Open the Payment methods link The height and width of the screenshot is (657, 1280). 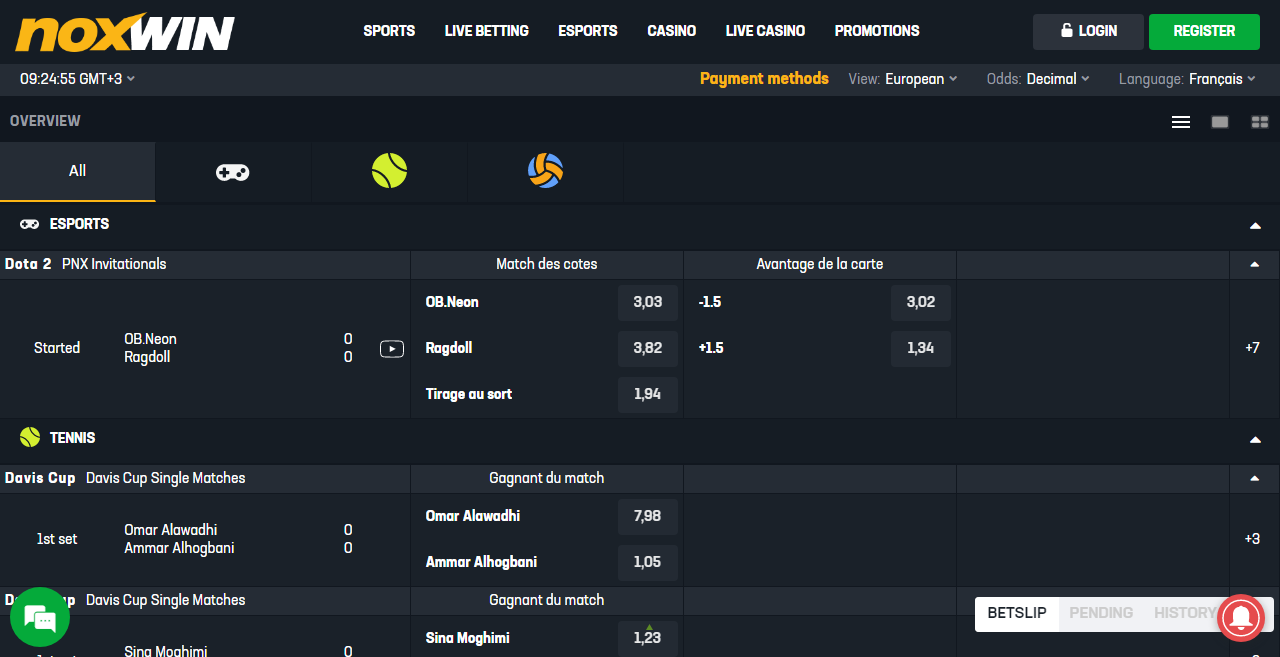[x=764, y=79]
